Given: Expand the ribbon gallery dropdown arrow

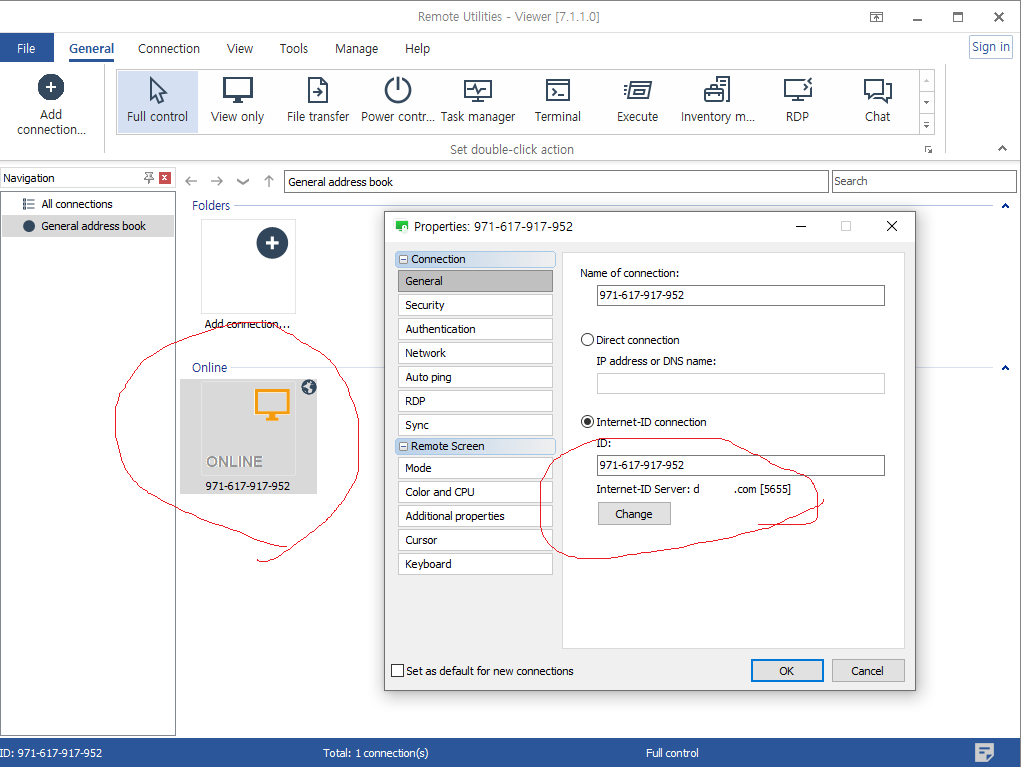Looking at the screenshot, I should 927,125.
